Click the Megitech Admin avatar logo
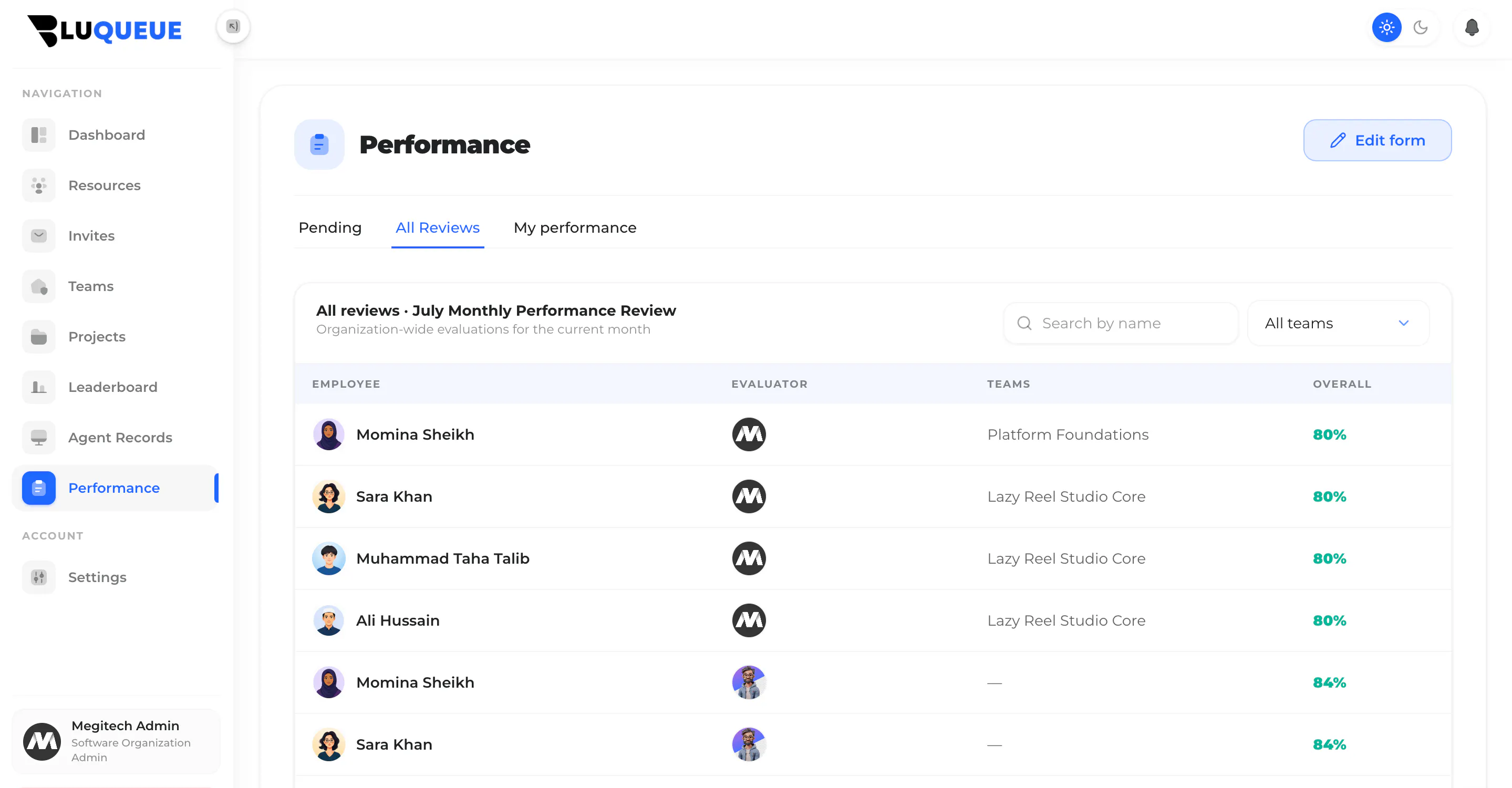 tap(42, 742)
